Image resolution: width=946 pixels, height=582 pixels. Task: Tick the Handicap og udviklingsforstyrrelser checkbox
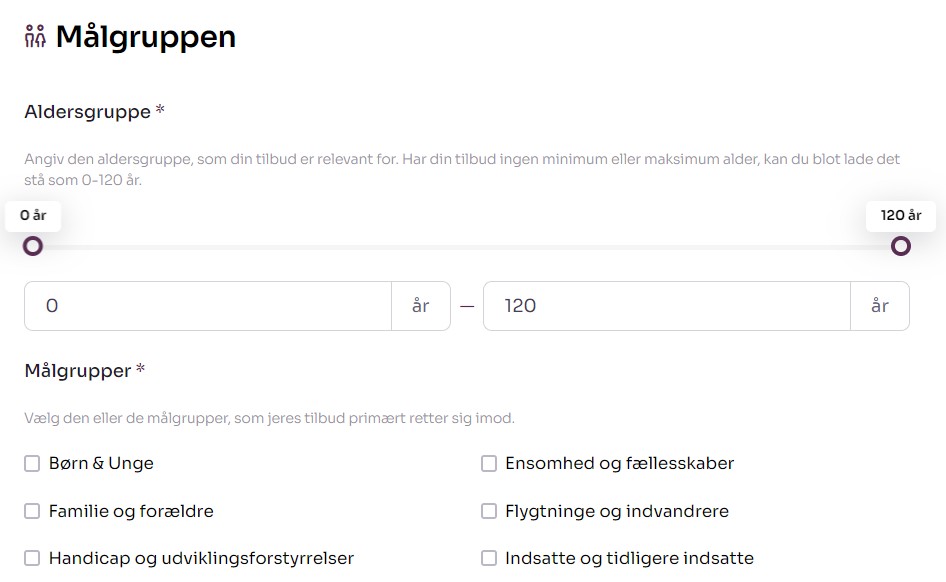coord(33,558)
